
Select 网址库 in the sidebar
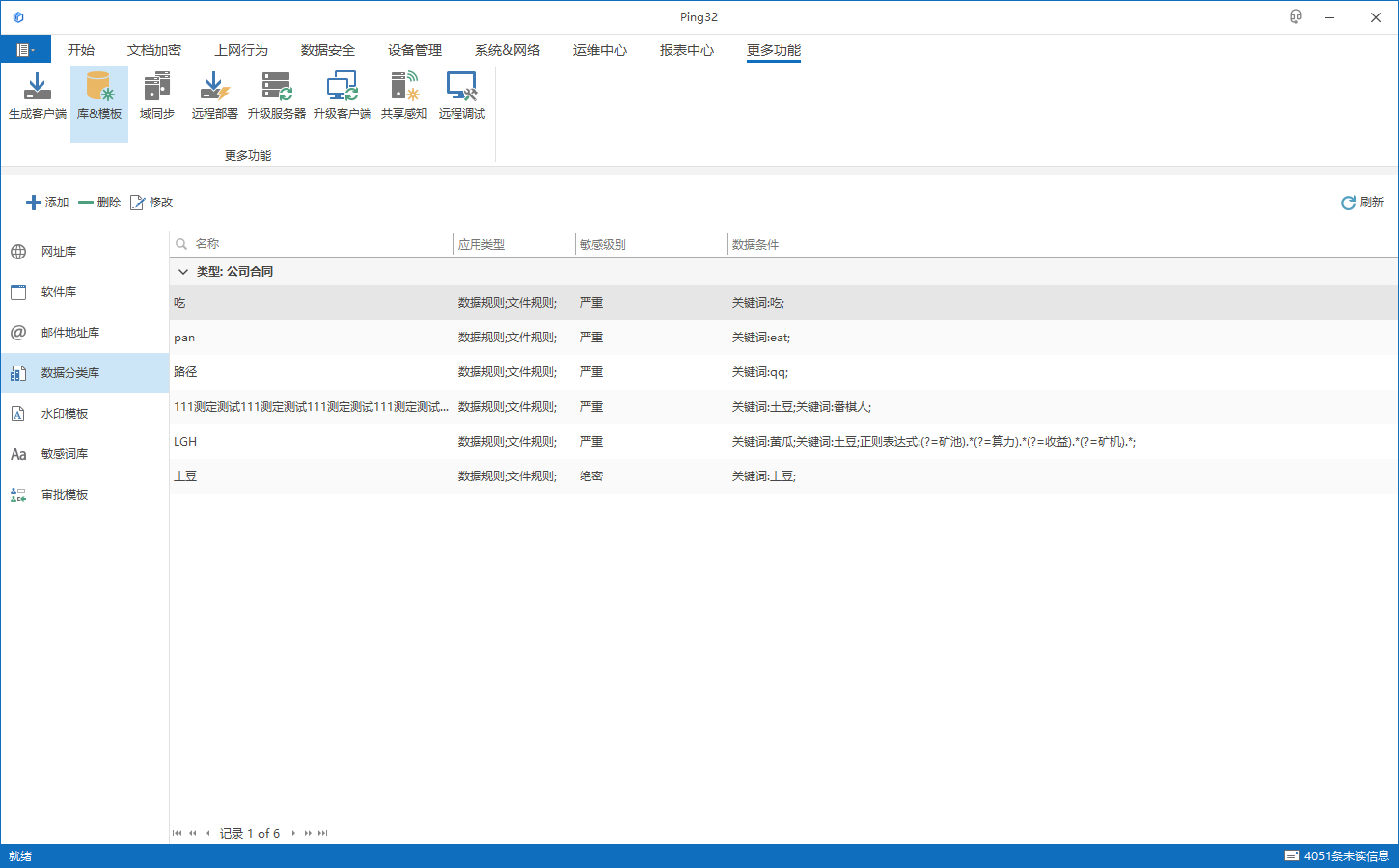85,252
